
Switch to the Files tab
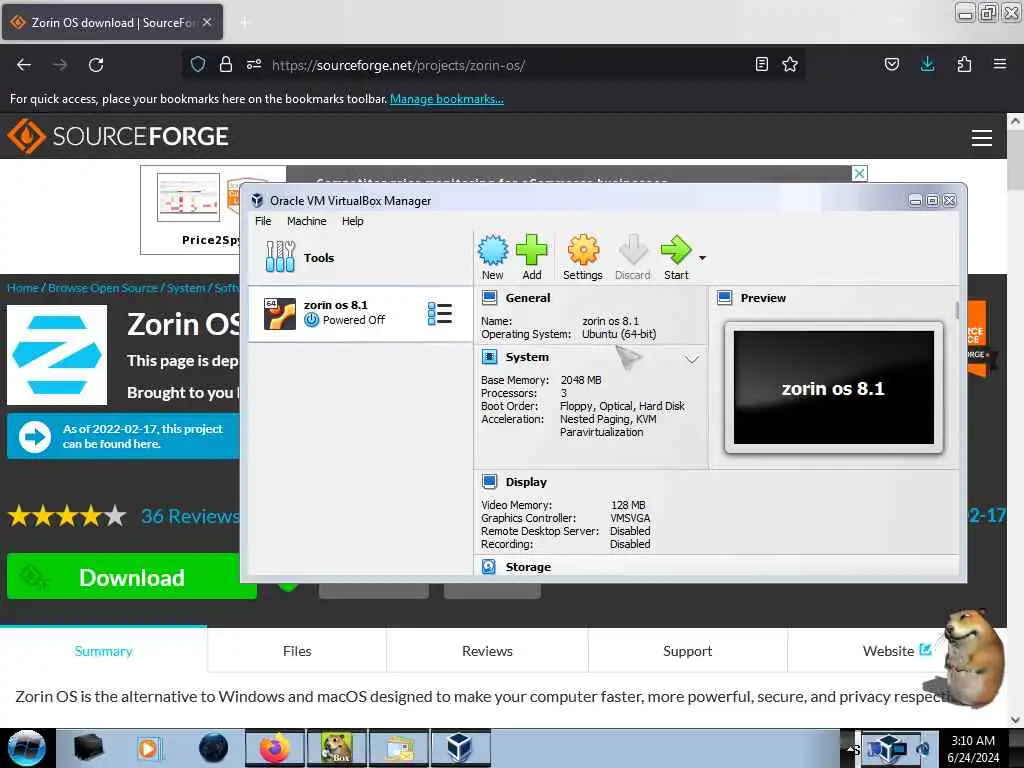[x=297, y=650]
